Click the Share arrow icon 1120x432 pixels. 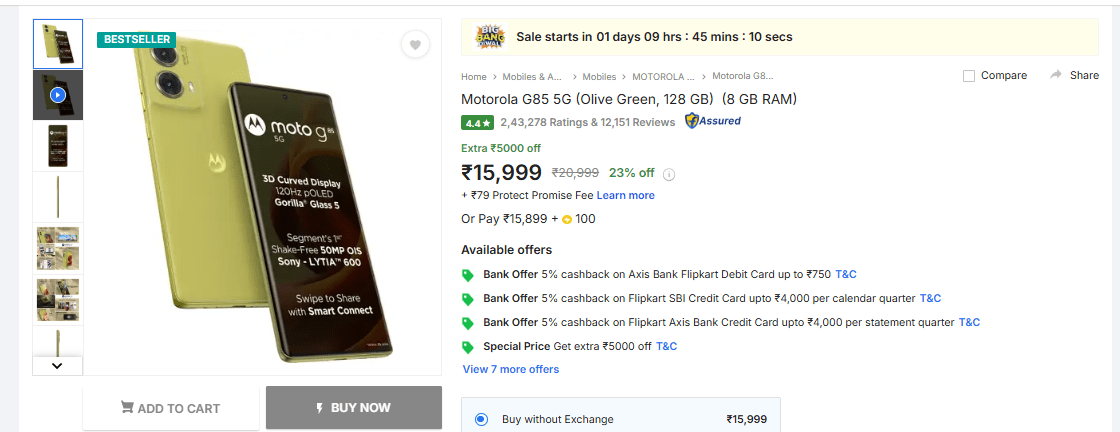pos(1056,75)
